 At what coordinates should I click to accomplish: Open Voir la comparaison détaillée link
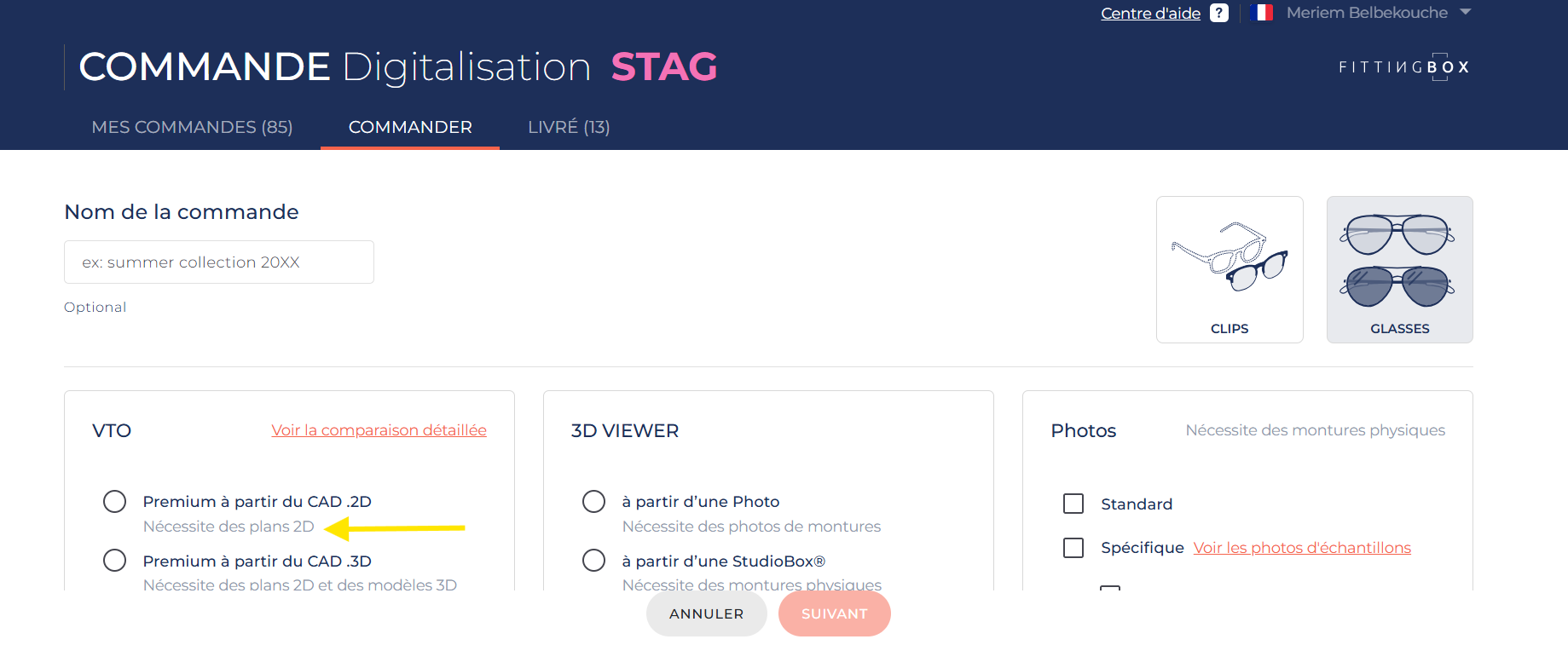379,430
